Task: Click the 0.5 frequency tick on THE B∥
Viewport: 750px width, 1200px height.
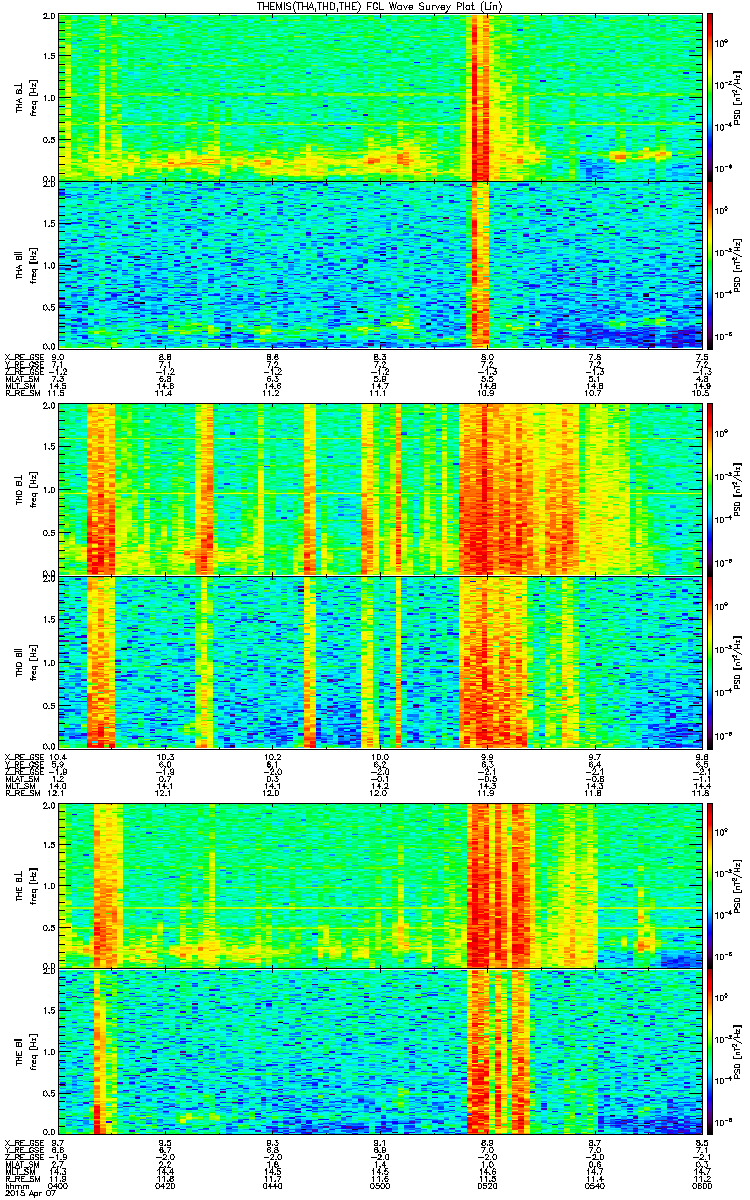Action: pos(49,1094)
